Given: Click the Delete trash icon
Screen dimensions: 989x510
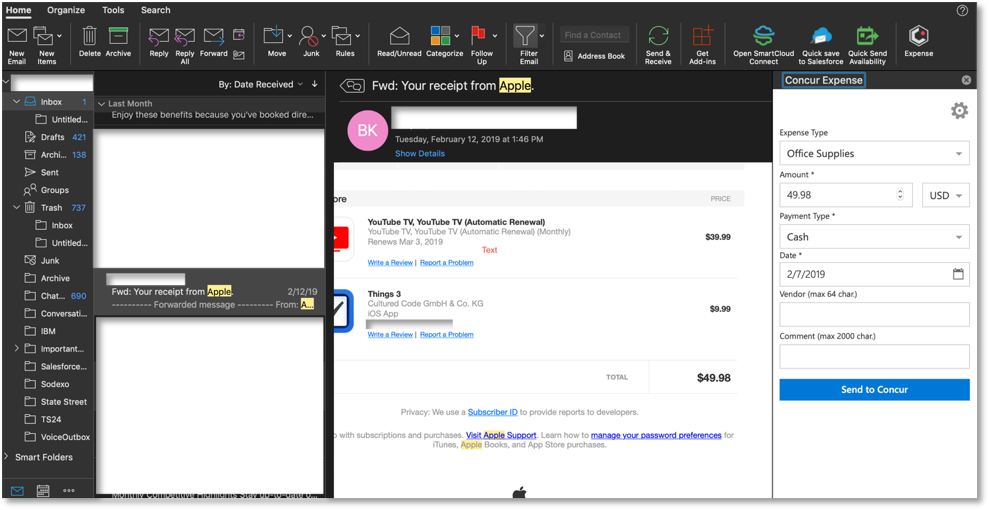Looking at the screenshot, I should 90,36.
